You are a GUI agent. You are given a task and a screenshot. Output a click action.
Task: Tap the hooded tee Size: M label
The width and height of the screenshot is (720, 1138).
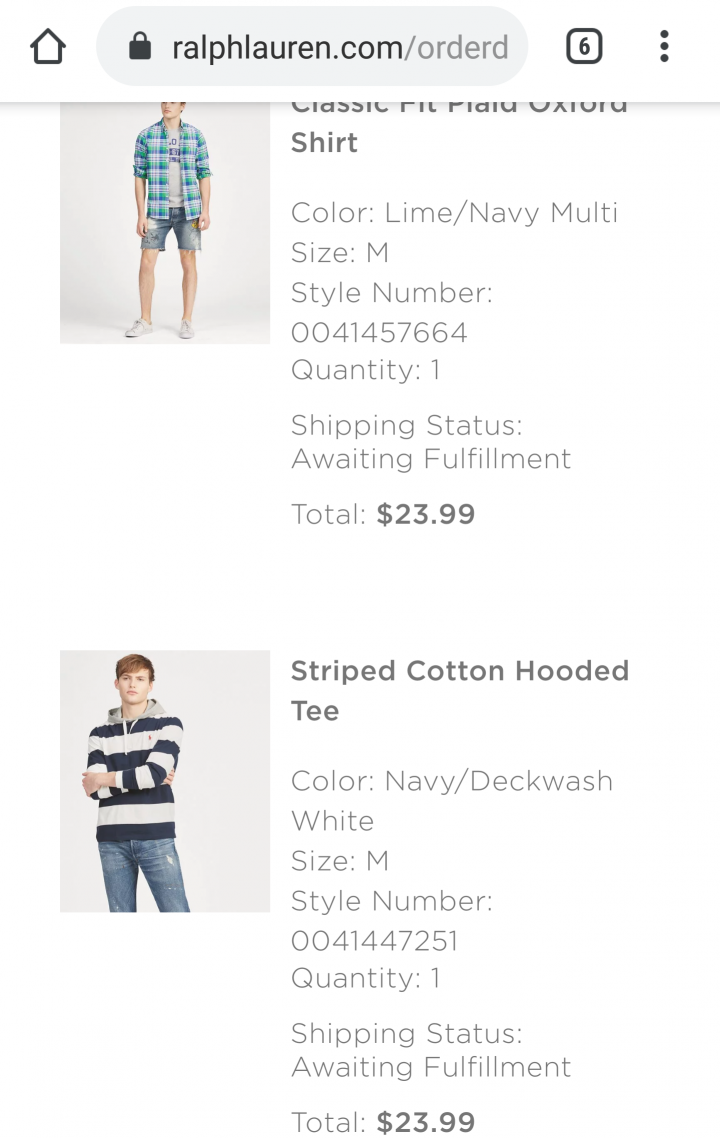click(x=340, y=861)
